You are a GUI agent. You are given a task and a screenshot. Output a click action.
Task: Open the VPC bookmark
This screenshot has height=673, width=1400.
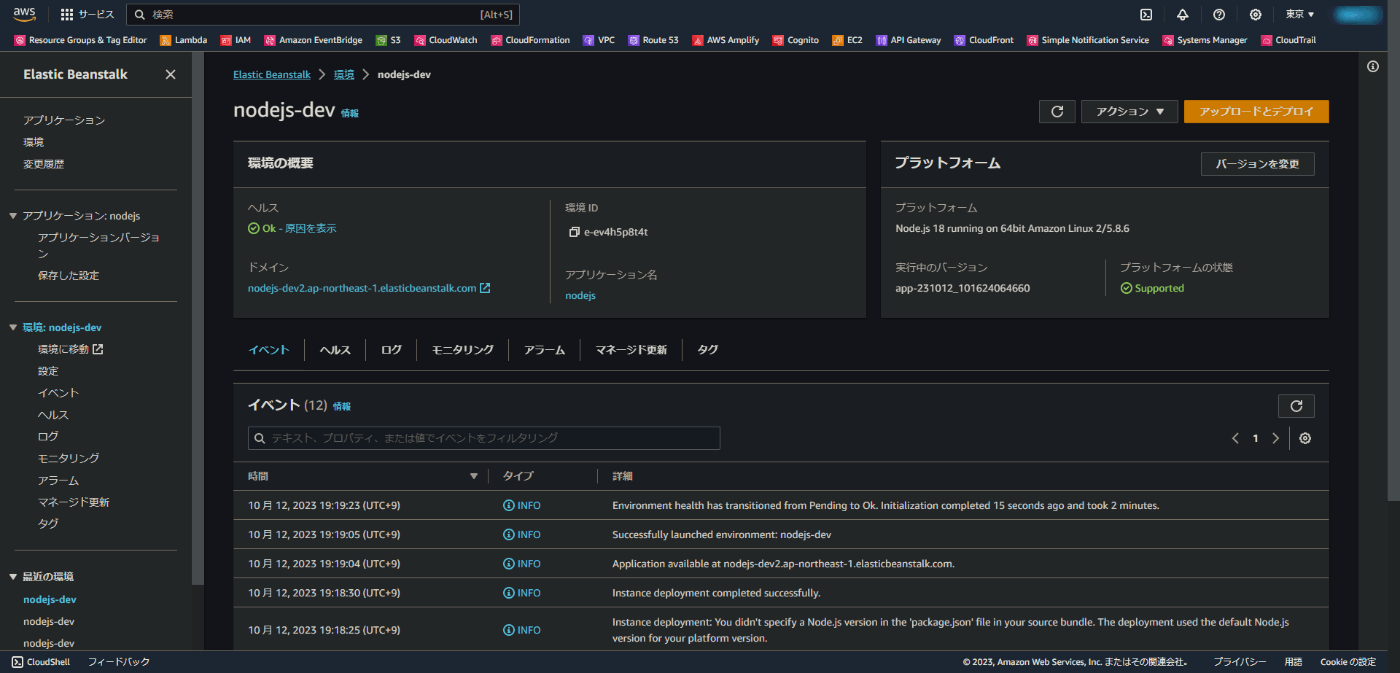click(x=599, y=40)
